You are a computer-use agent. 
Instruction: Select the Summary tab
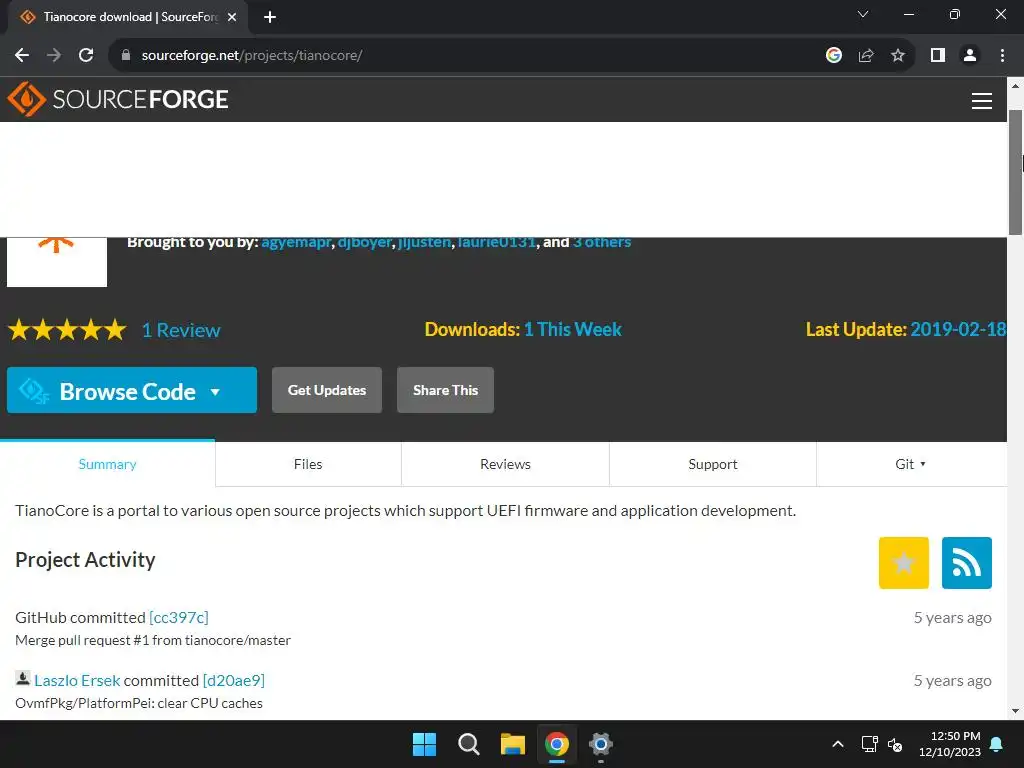(x=107, y=464)
